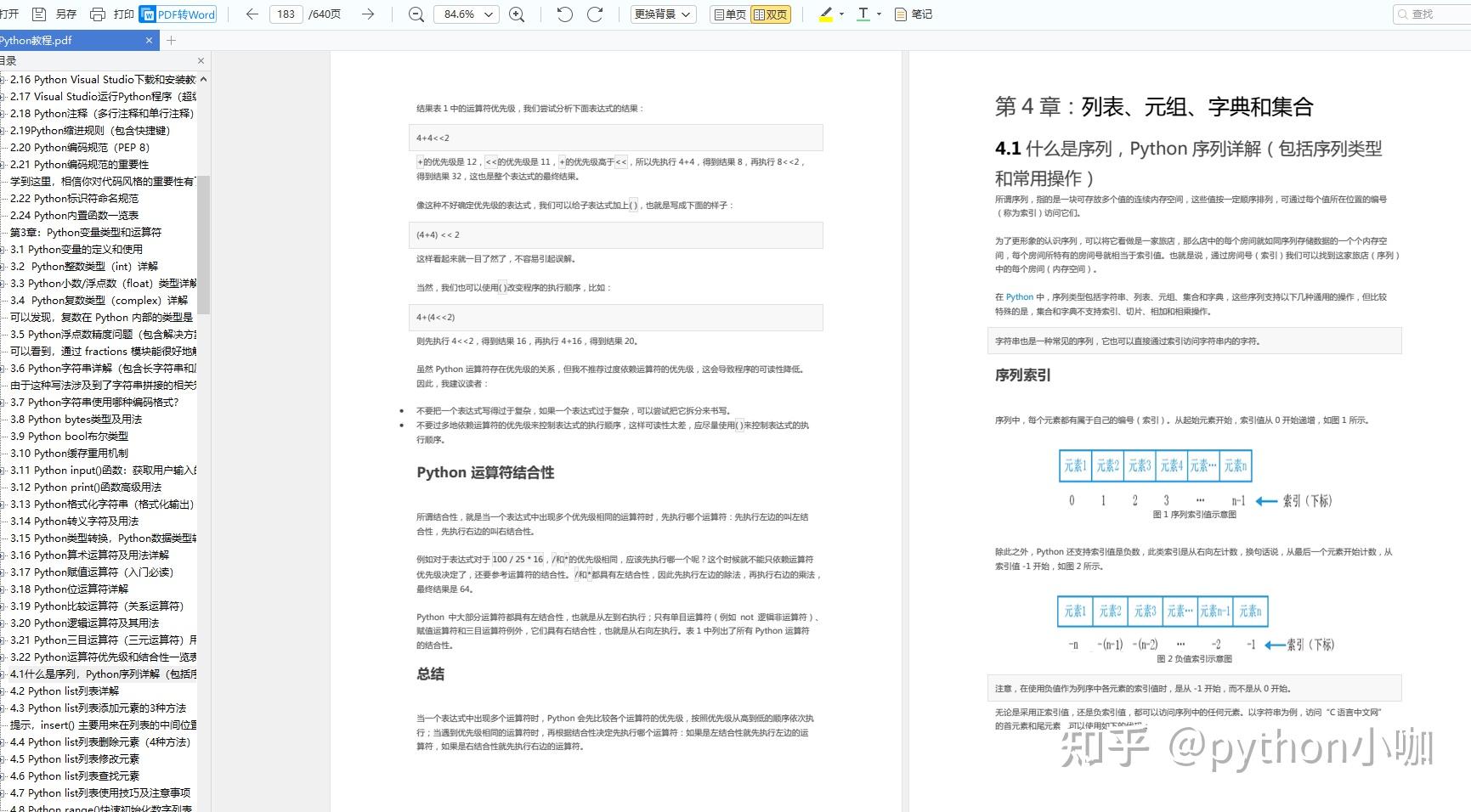Undo the last action
1471x812 pixels.
coord(563,14)
